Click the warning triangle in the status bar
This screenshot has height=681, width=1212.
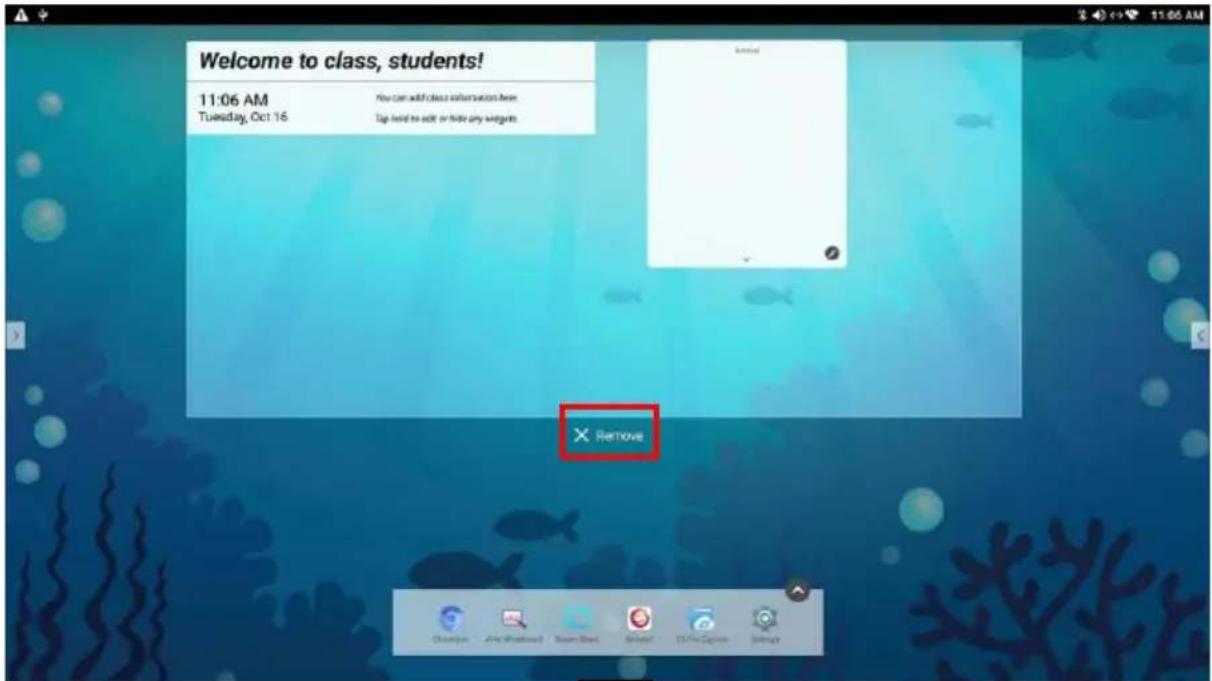click(x=21, y=15)
